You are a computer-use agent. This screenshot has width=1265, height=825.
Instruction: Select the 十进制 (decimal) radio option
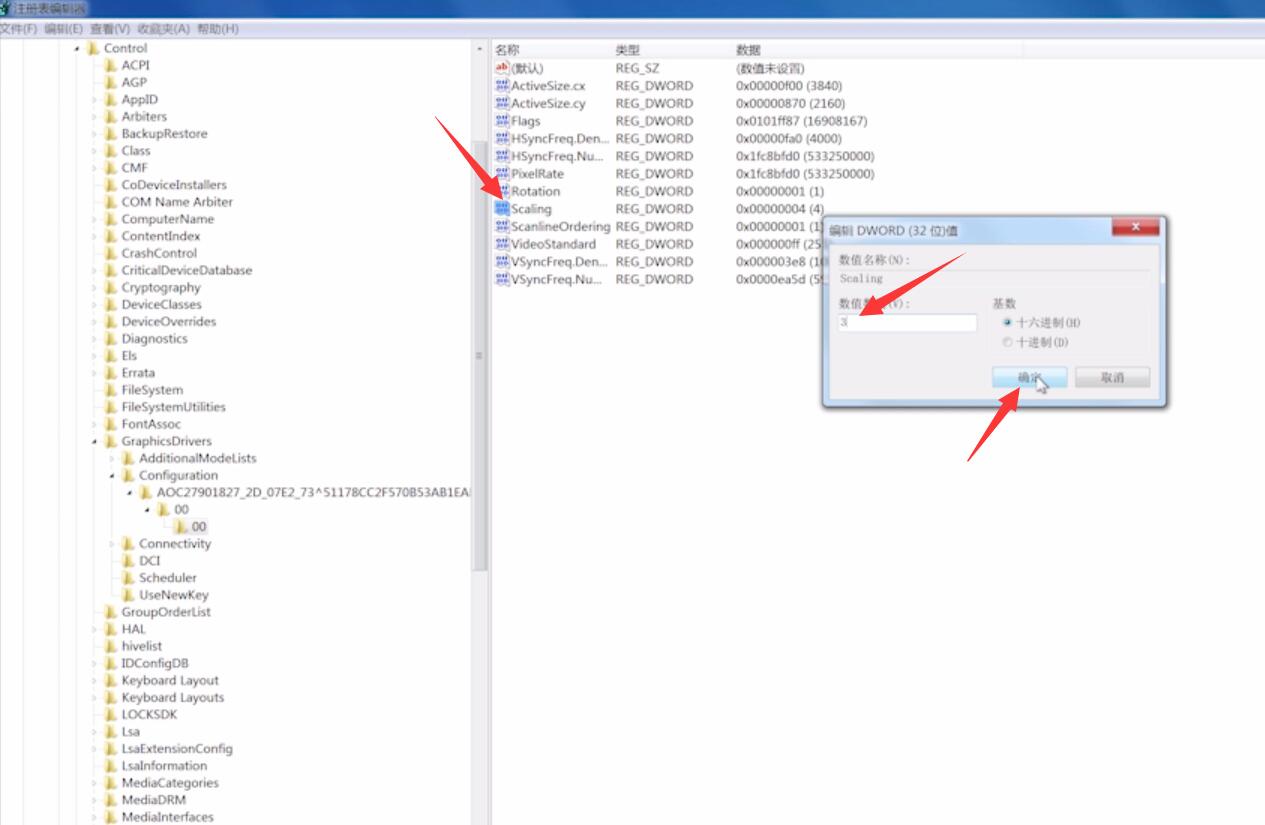coord(1008,342)
